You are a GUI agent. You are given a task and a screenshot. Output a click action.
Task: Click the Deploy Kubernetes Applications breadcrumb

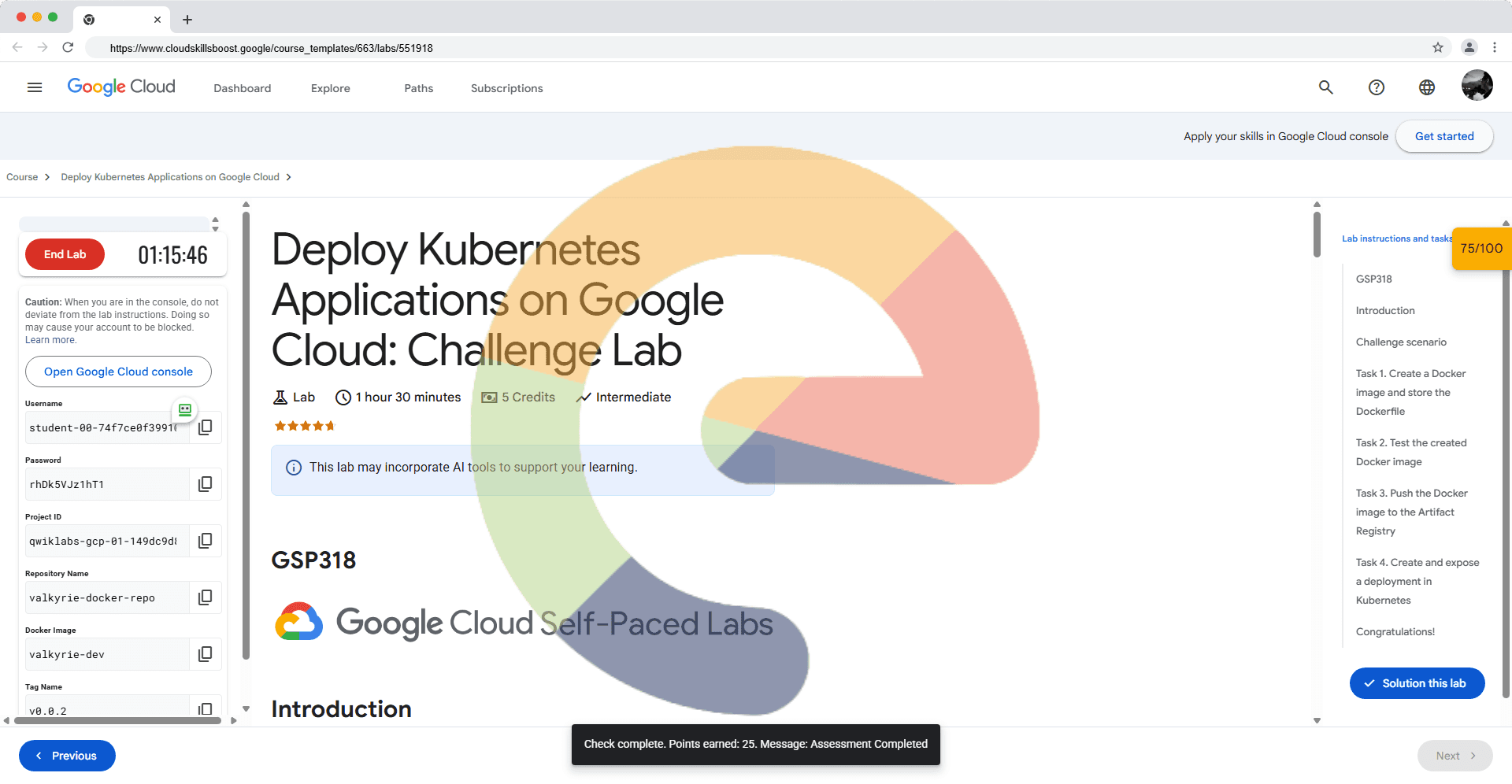pyautogui.click(x=170, y=177)
